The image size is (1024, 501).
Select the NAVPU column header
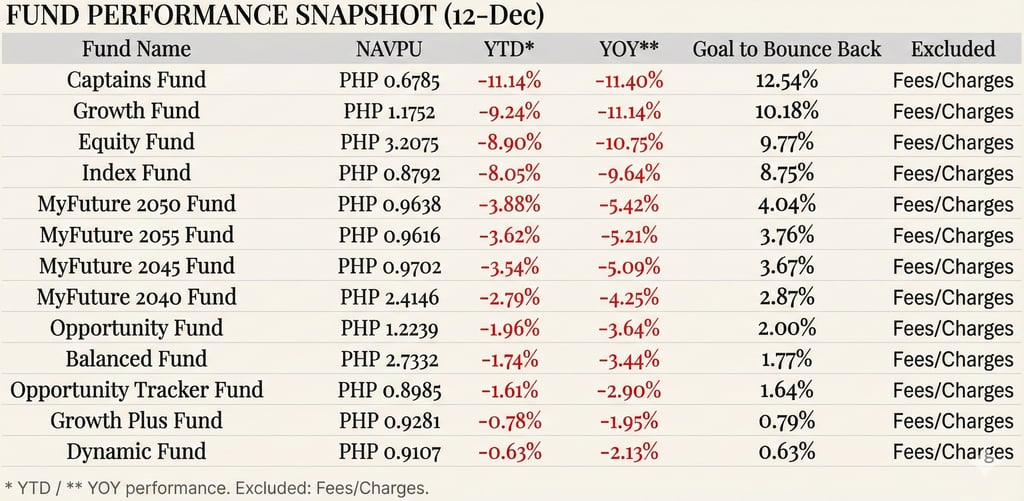[390, 49]
